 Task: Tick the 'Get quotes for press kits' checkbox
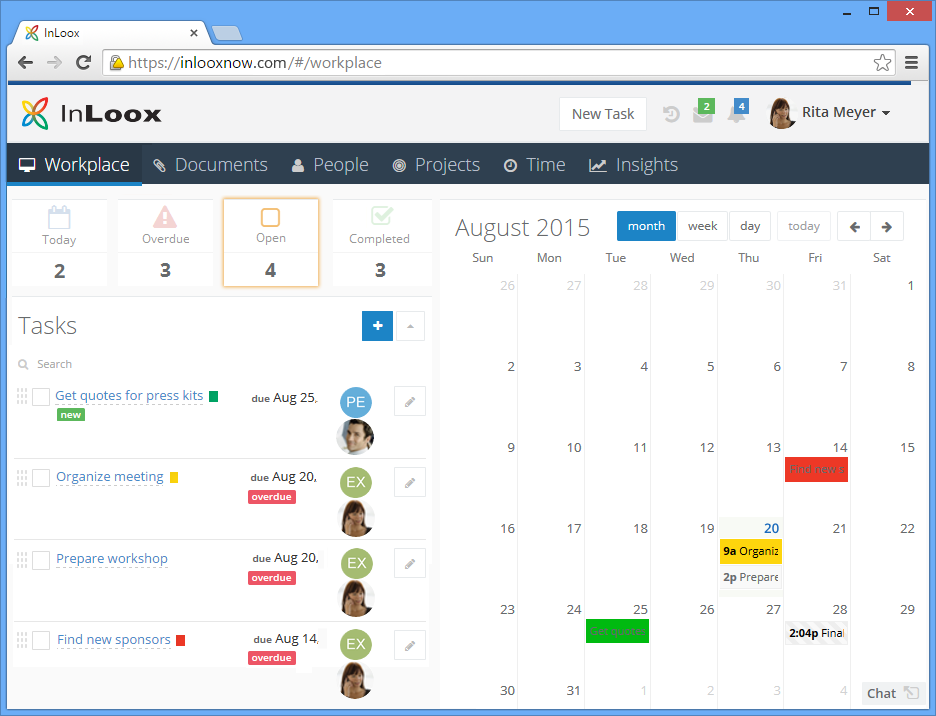41,397
